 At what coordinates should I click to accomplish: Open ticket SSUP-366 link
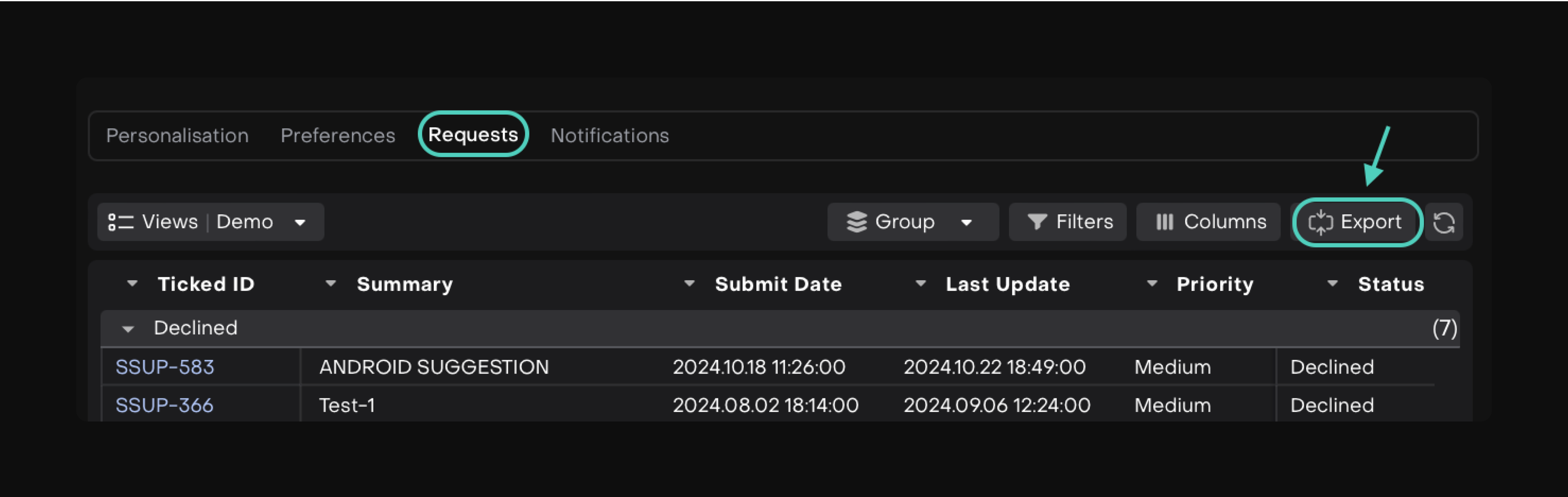tap(164, 405)
